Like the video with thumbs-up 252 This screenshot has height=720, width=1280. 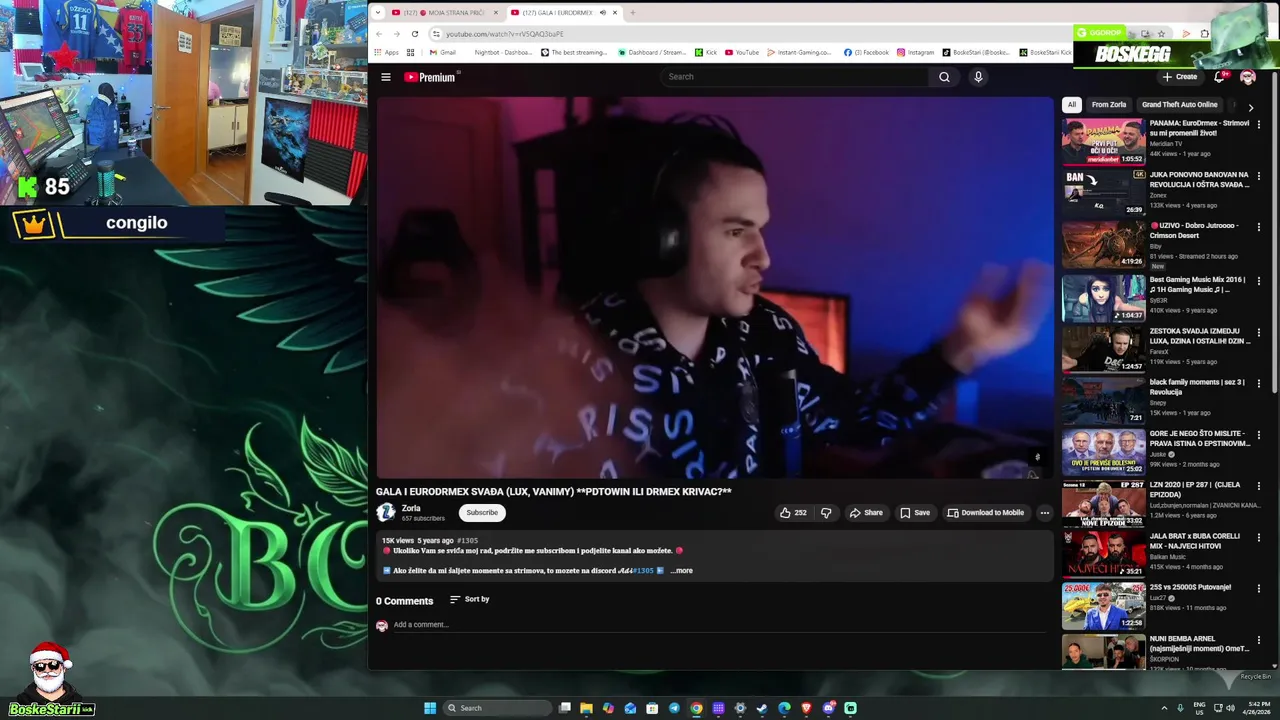pos(793,513)
